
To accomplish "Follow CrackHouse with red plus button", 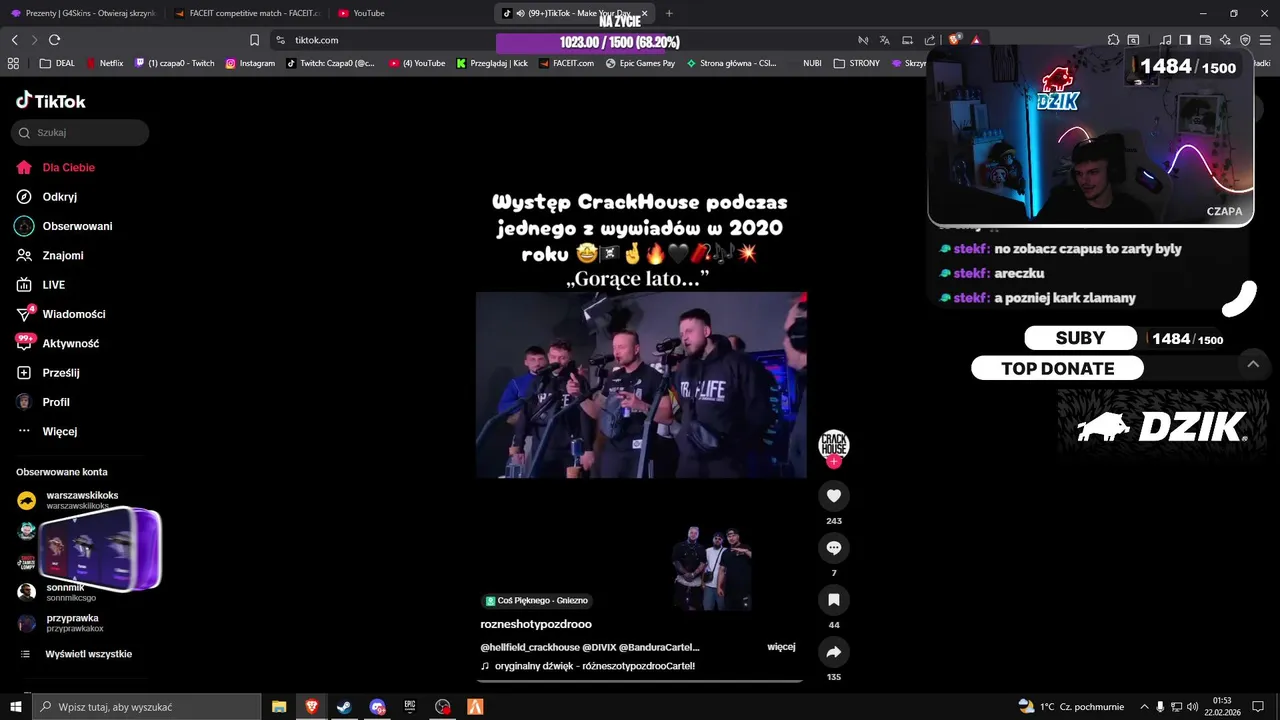I will pyautogui.click(x=834, y=462).
